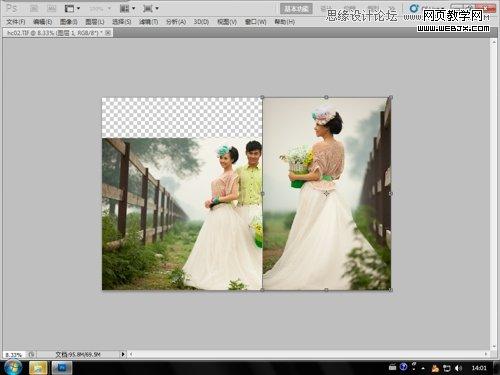Open the 帮助(H) menu

tap(284, 22)
